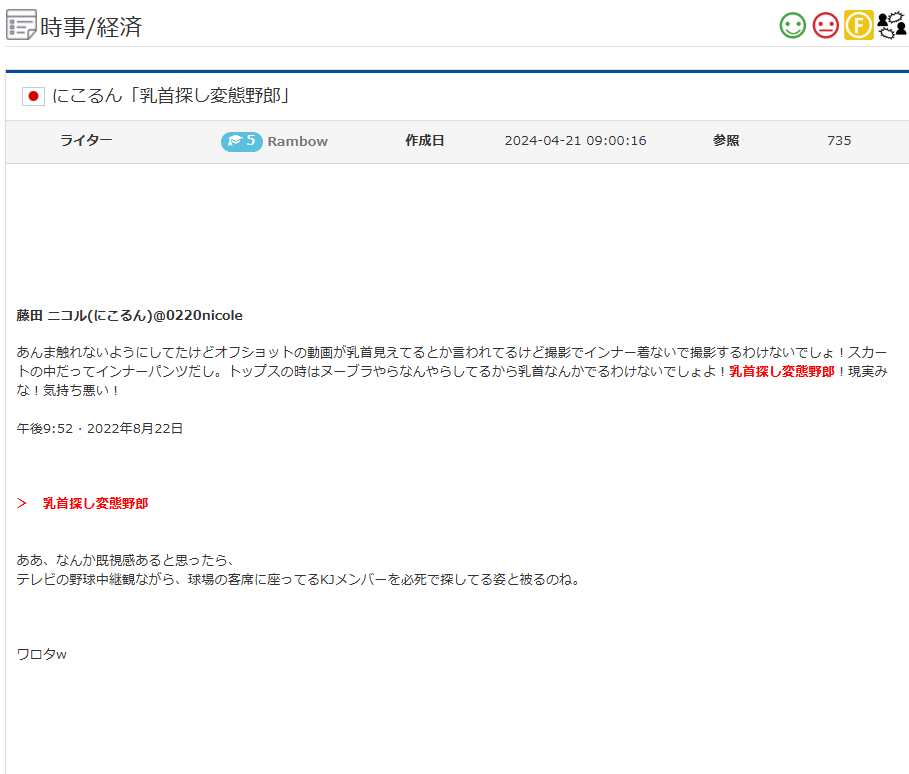
Task: Click the red highlighted phrase inside the tweet
Action: 781,372
